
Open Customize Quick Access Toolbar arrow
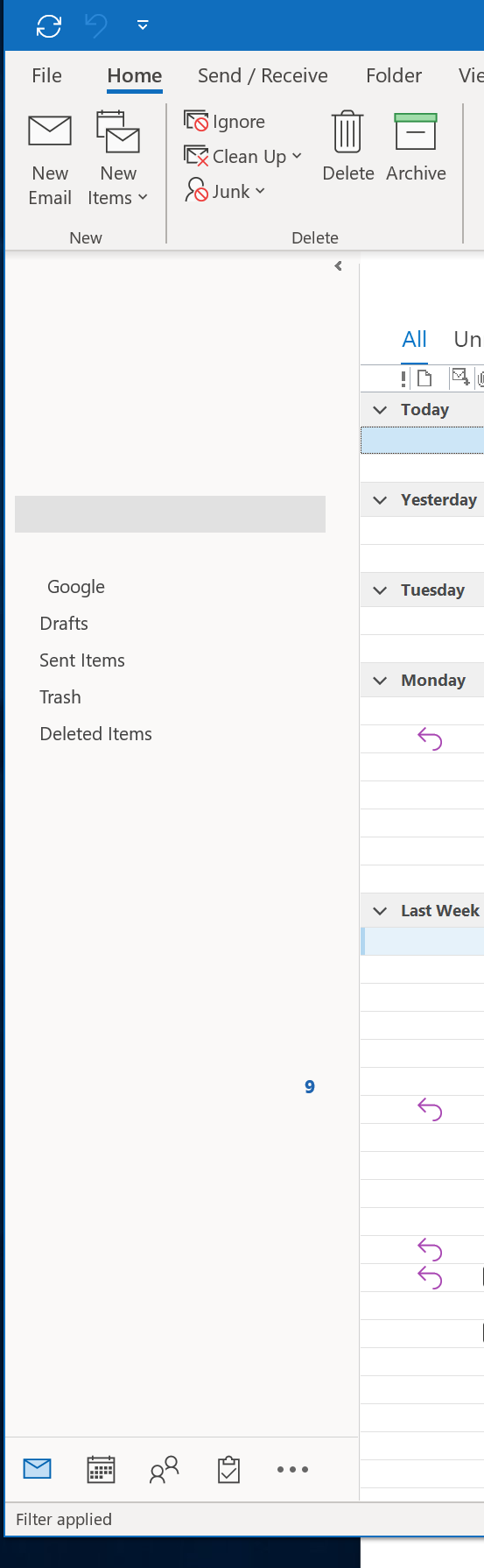[143, 25]
